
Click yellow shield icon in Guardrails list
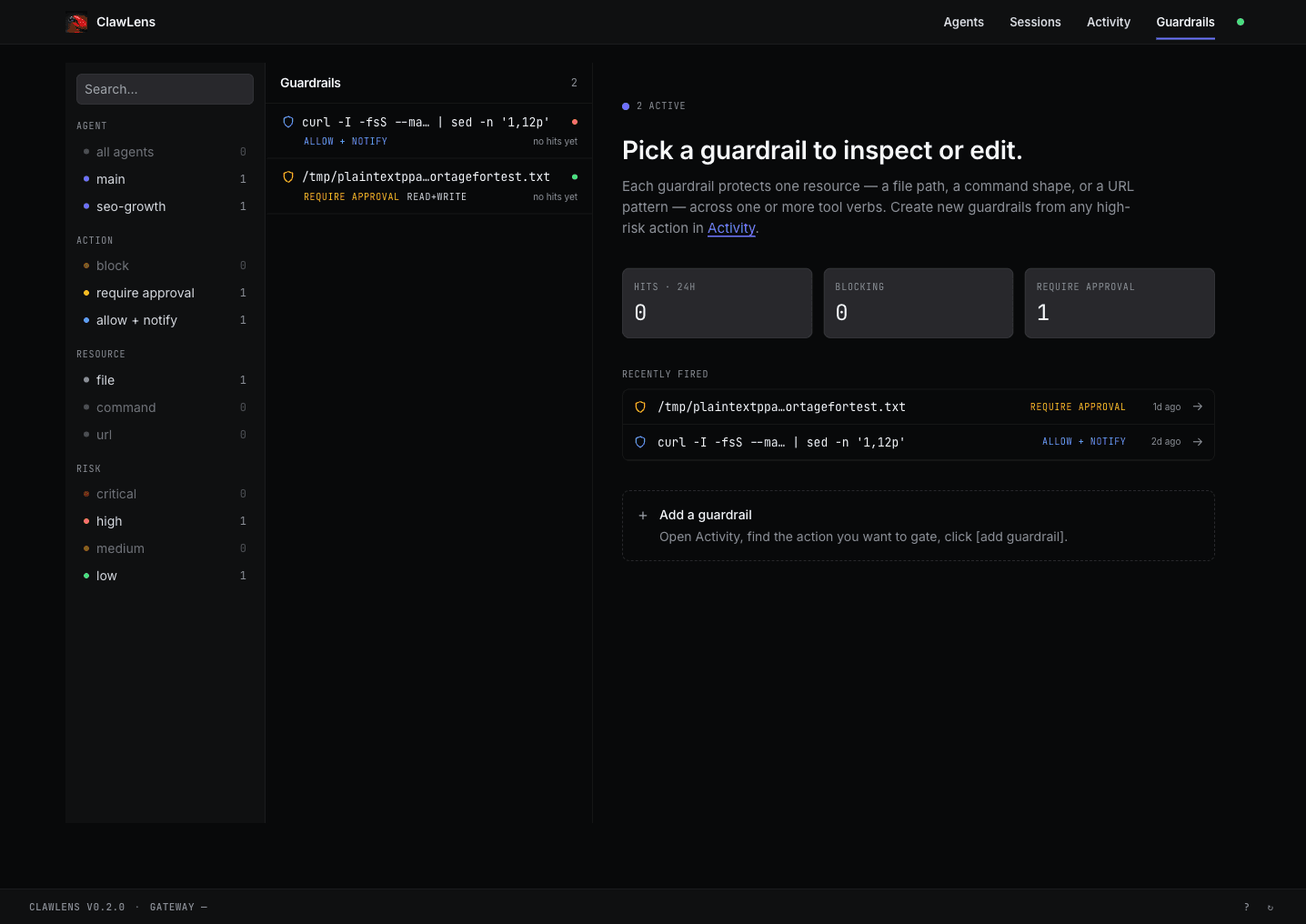click(288, 177)
